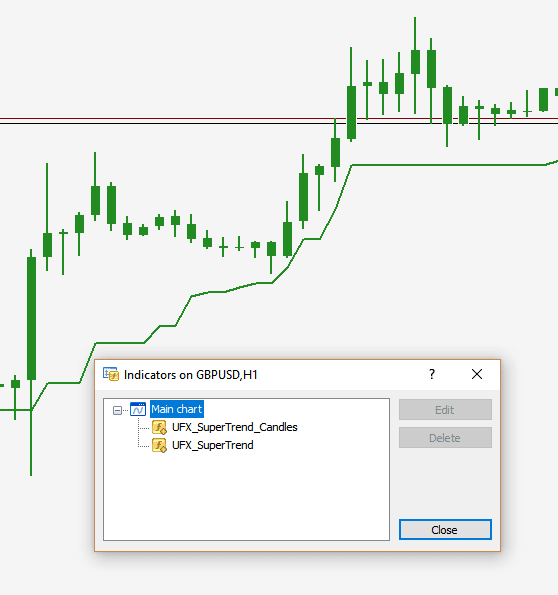Click the Indicators dialog title bar icon
This screenshot has height=595, width=558.
click(x=111, y=375)
